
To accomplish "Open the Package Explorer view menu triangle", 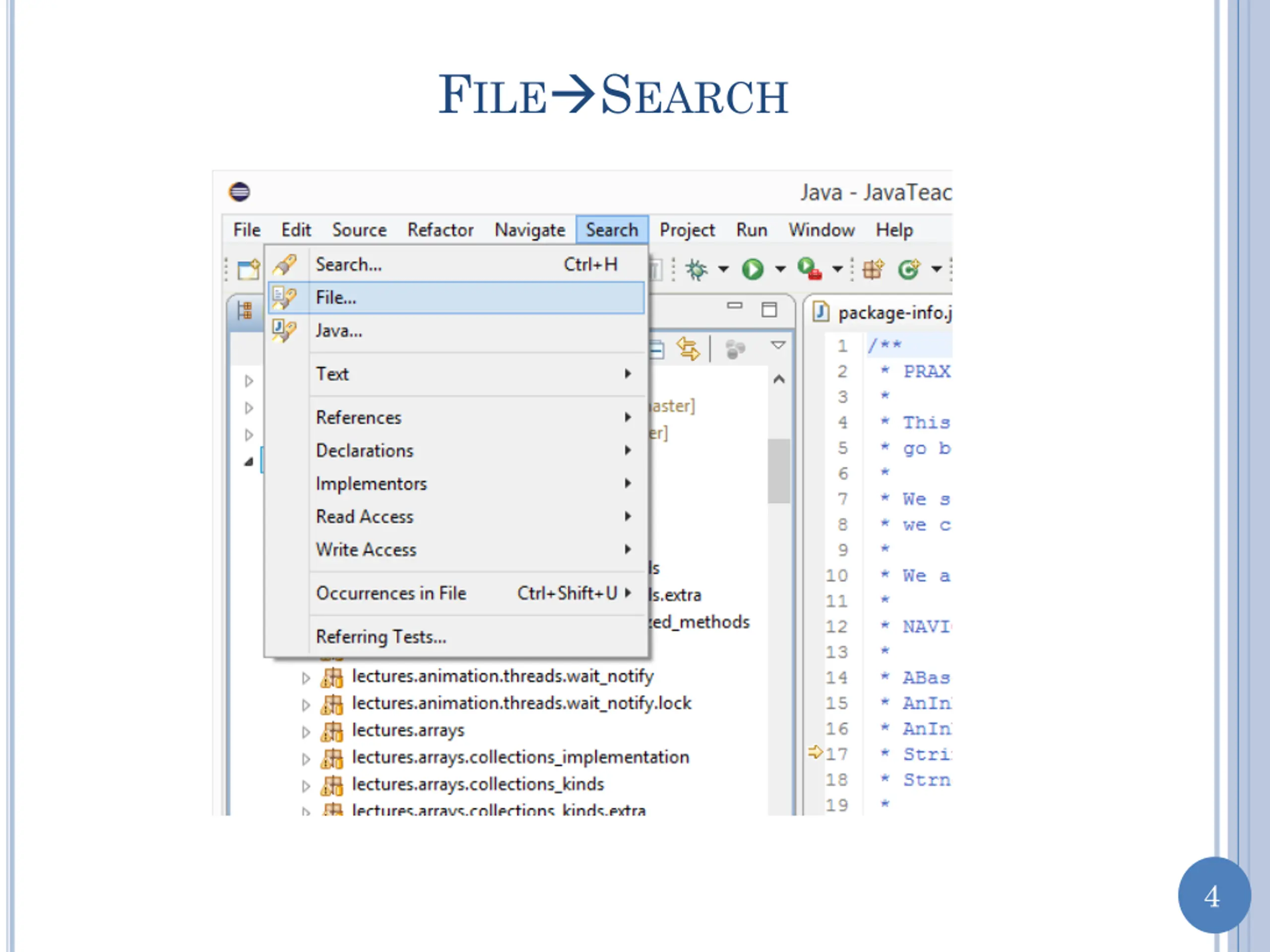I will point(778,345).
